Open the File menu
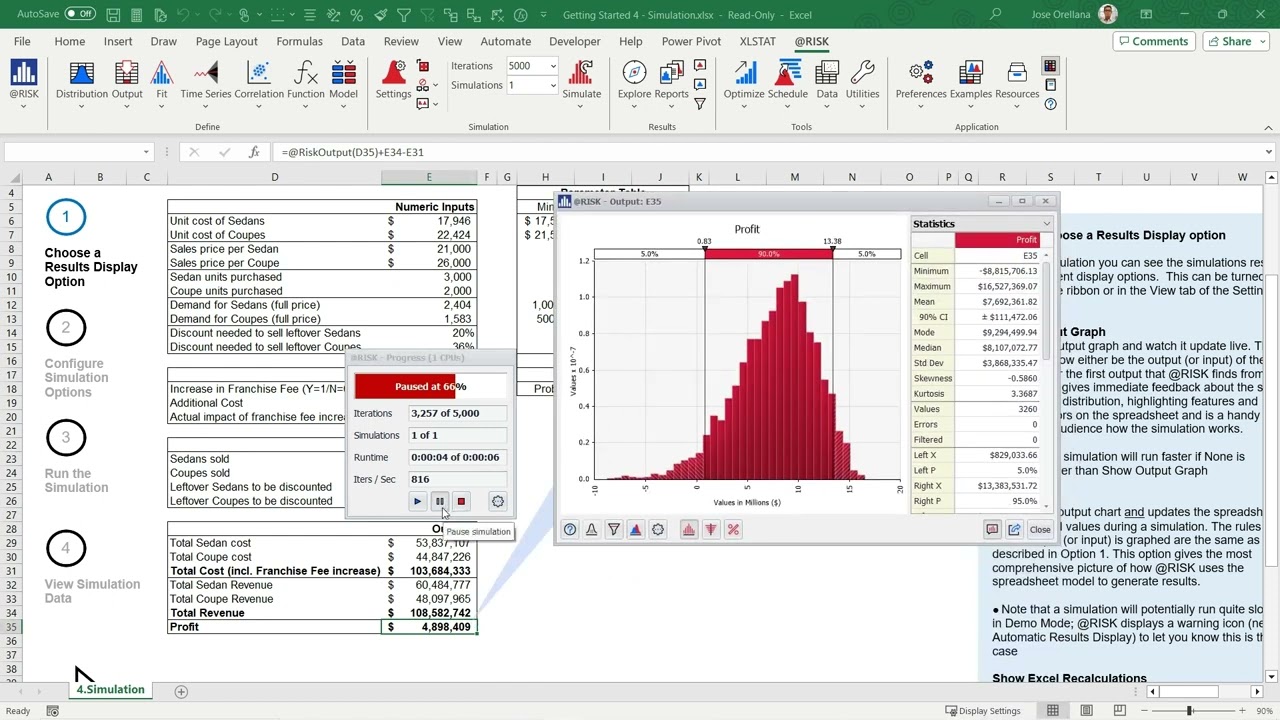1280x720 pixels. pos(22,41)
